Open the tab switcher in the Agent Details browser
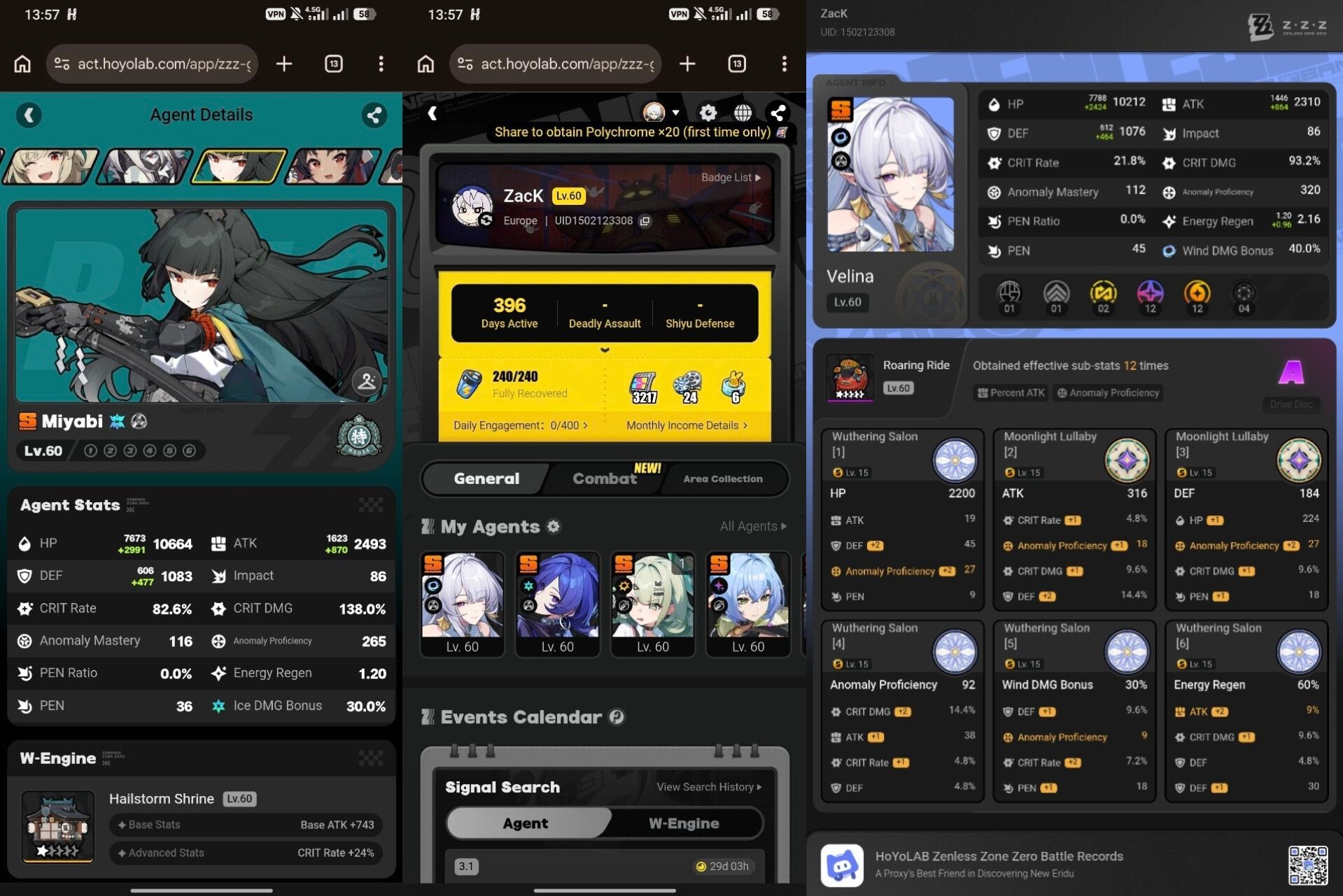Image resolution: width=1343 pixels, height=896 pixels. tap(334, 64)
